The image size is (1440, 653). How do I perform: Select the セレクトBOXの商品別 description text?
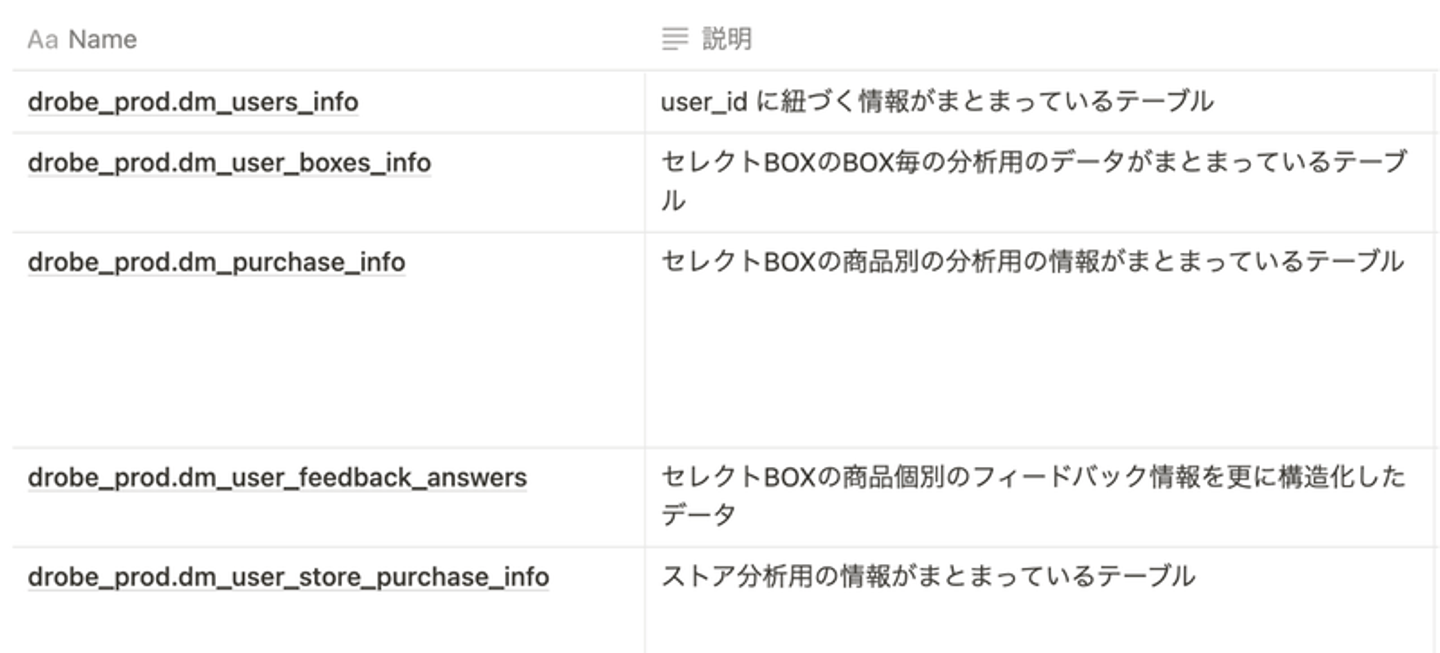click(1032, 262)
